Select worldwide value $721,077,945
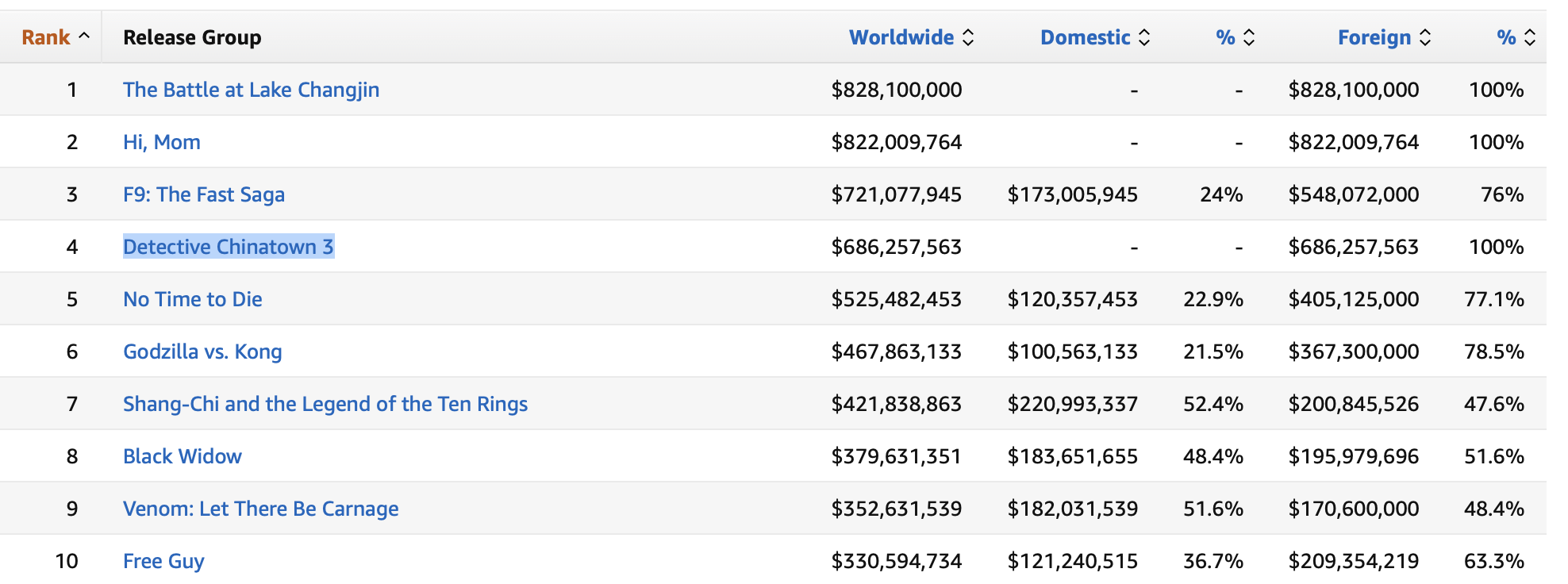 pos(897,194)
